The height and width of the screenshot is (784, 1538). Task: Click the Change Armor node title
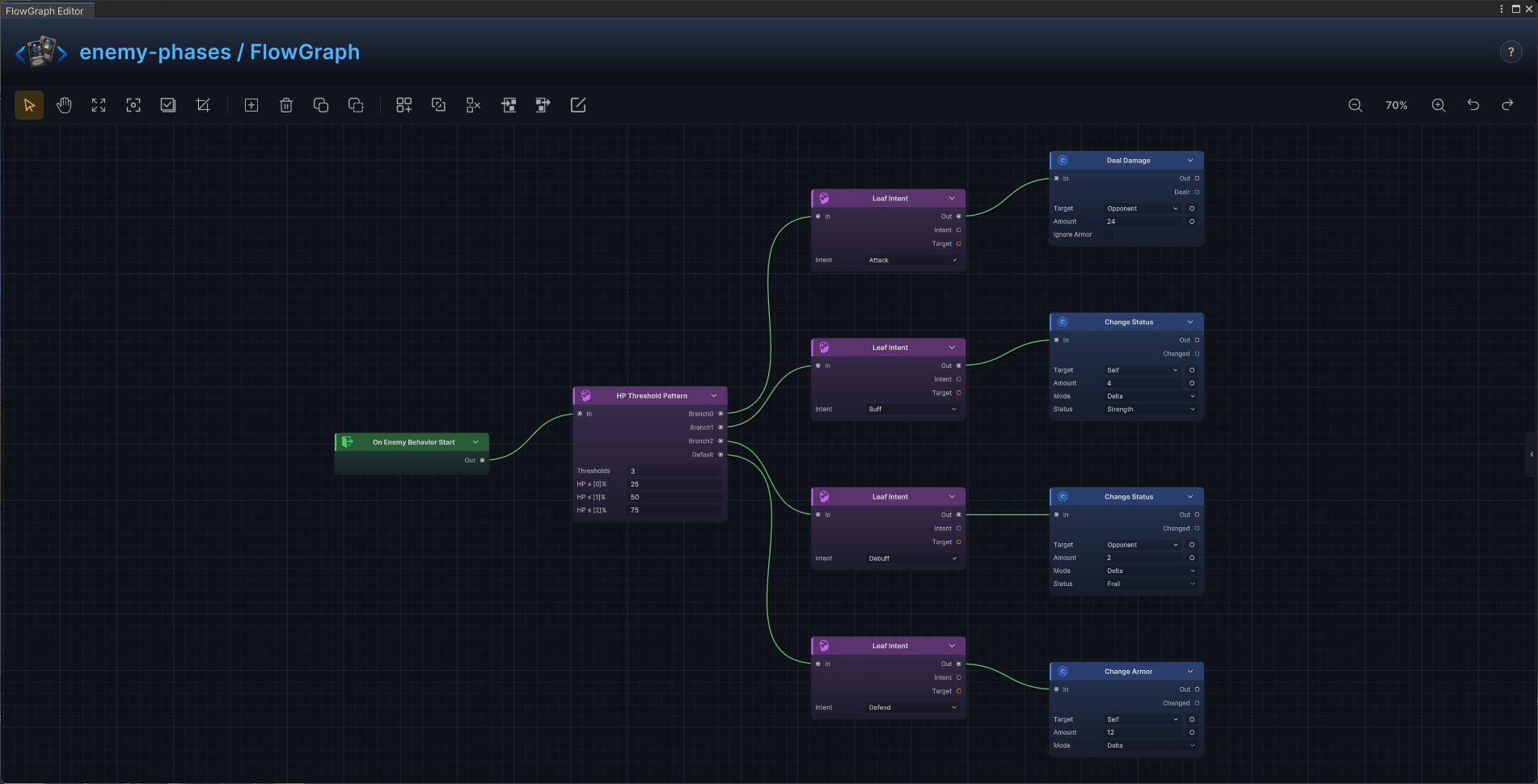point(1128,672)
